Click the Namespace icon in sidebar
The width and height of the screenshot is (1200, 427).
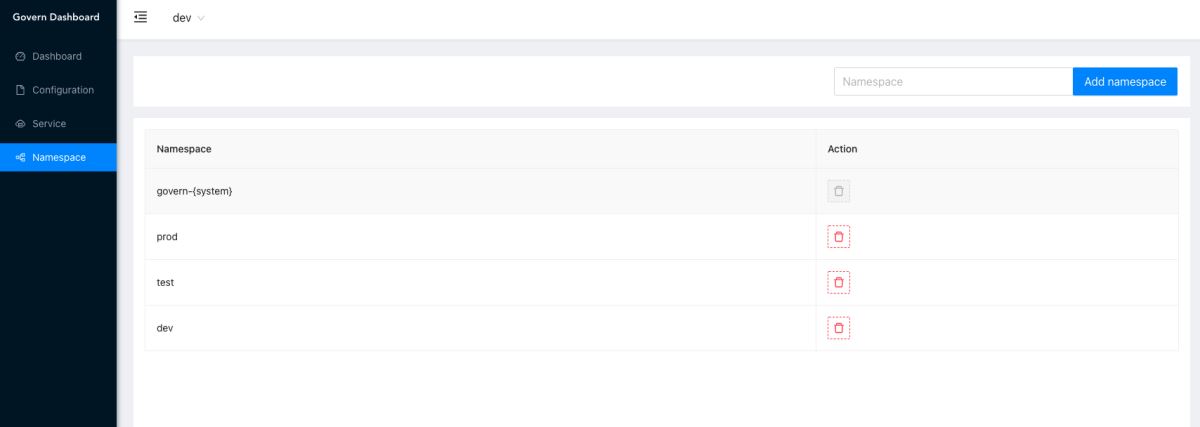20,158
